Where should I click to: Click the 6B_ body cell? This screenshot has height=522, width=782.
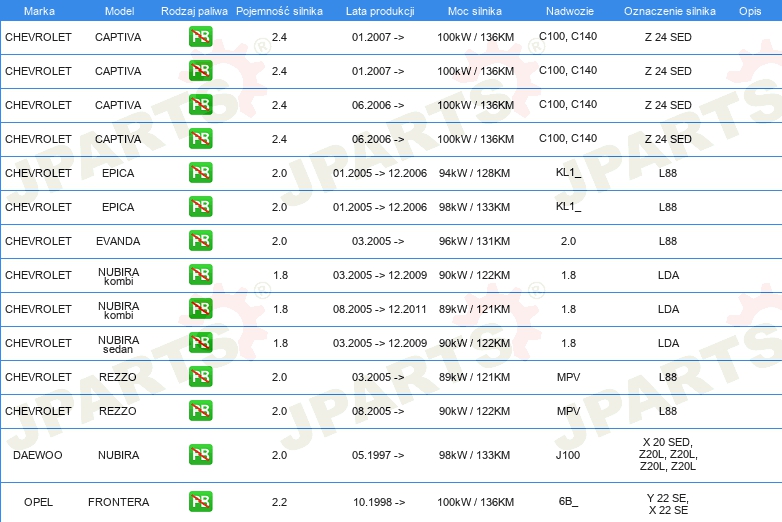pyautogui.click(x=568, y=501)
